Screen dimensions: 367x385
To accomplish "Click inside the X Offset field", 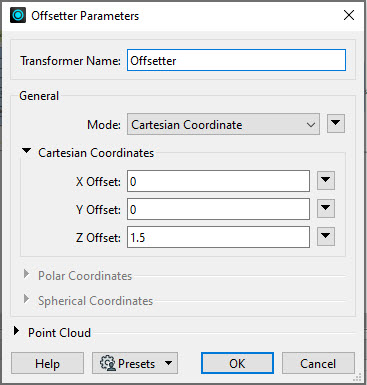I will (218, 181).
